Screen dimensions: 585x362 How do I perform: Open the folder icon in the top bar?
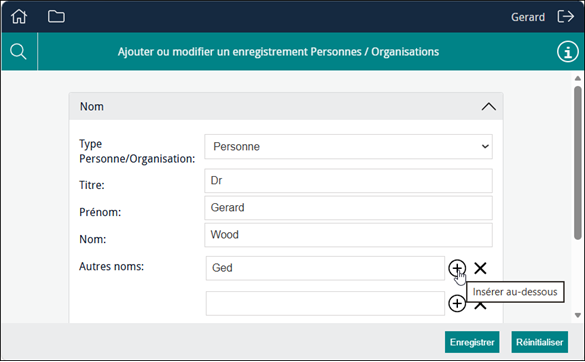coord(56,16)
